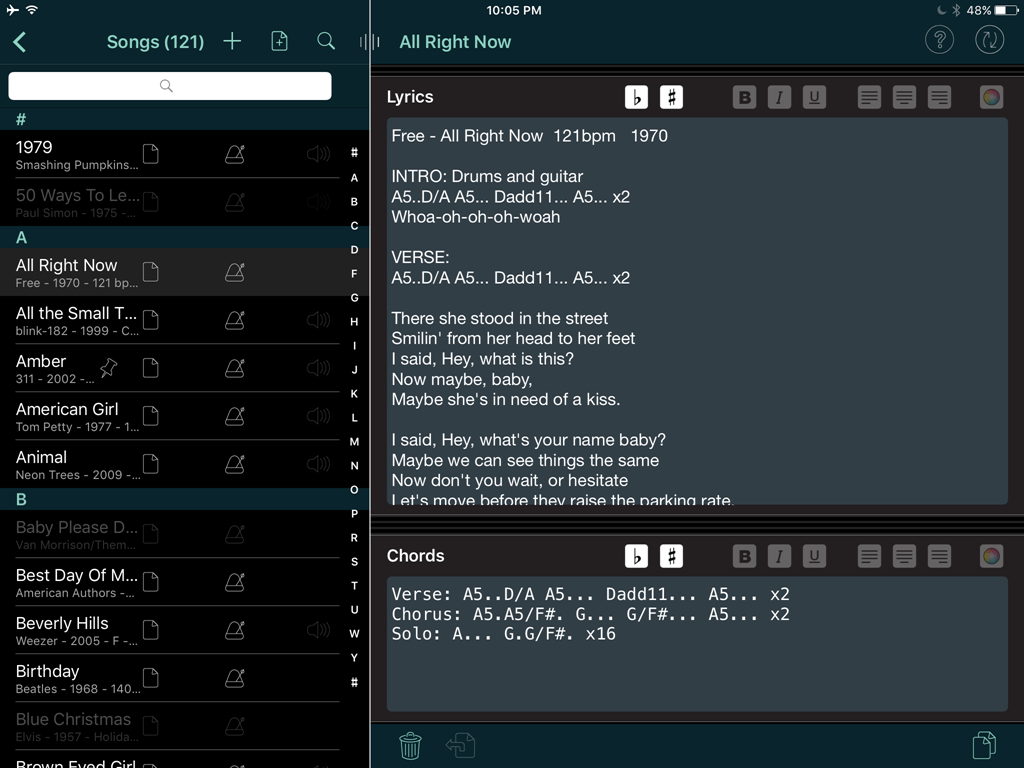The width and height of the screenshot is (1024, 768).
Task: Align Lyrics text right
Action: pyautogui.click(x=940, y=97)
